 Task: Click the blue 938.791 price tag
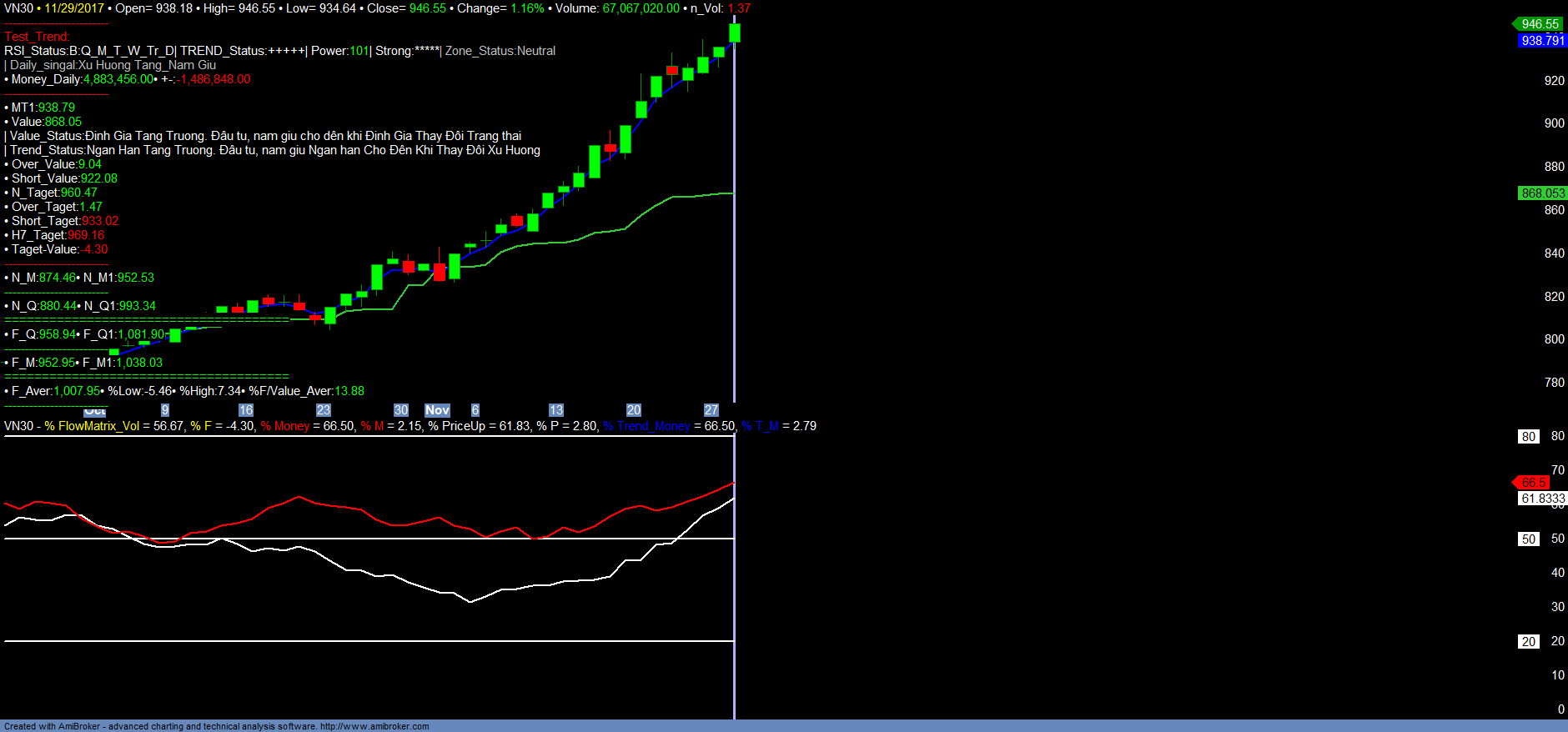click(x=1542, y=40)
